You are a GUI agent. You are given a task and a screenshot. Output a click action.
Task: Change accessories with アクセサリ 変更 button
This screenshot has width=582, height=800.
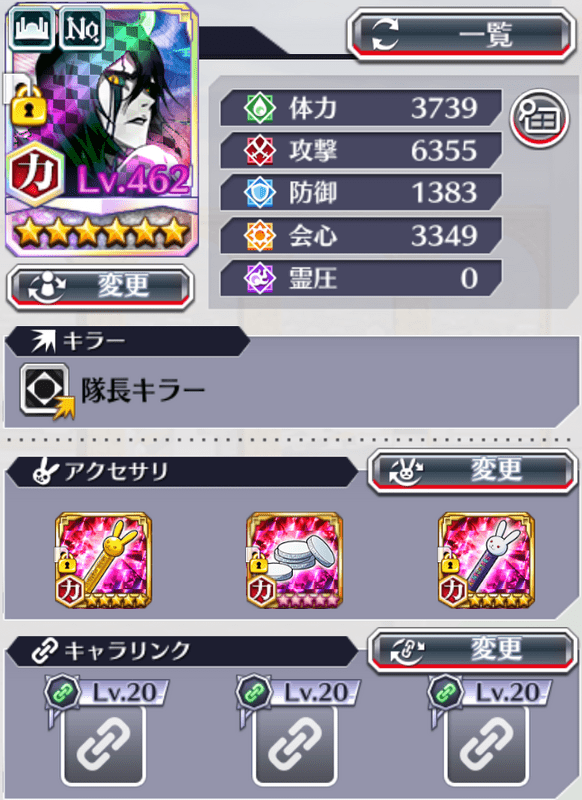(472, 471)
